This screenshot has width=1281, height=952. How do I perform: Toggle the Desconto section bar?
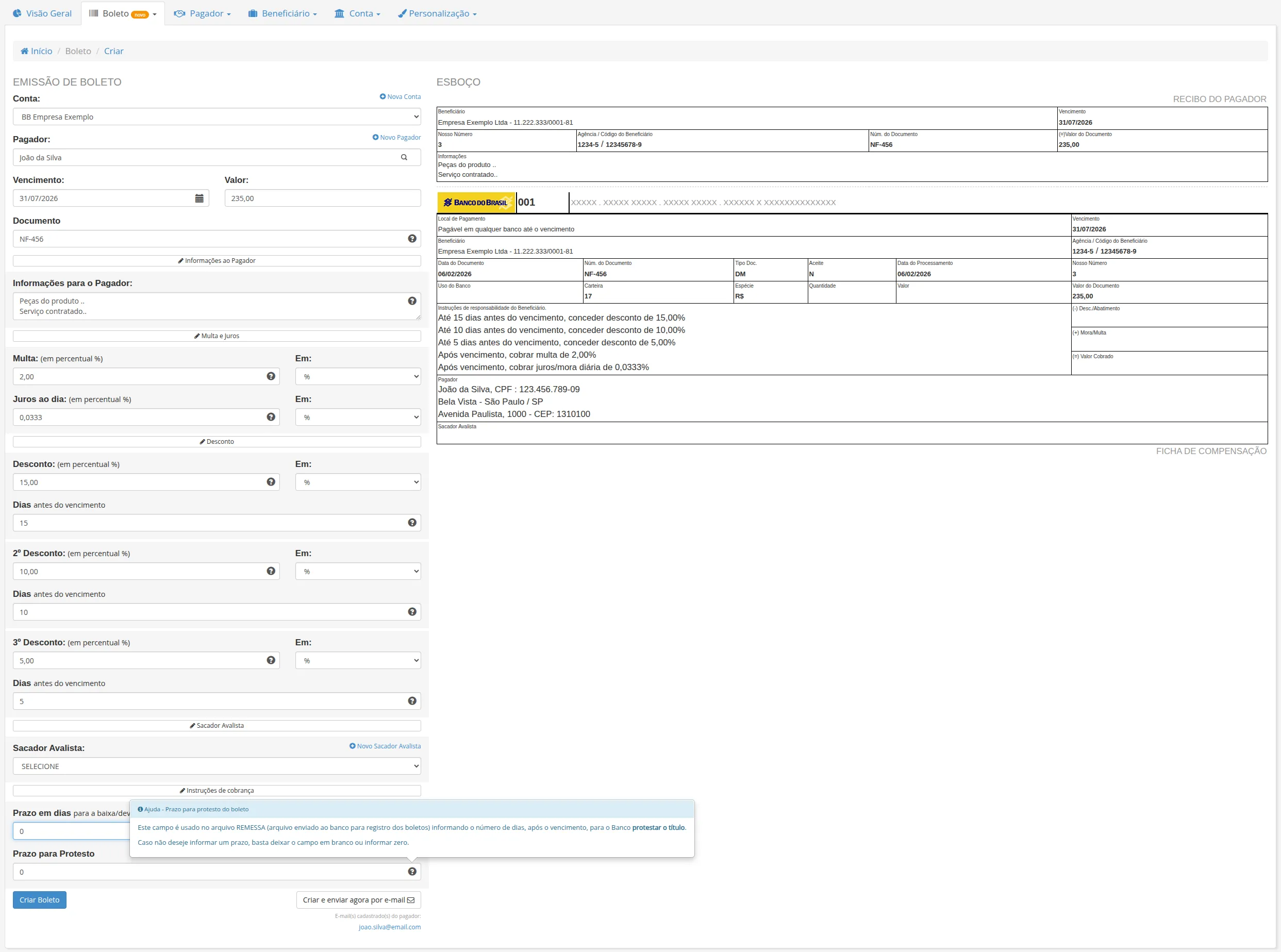(217, 441)
